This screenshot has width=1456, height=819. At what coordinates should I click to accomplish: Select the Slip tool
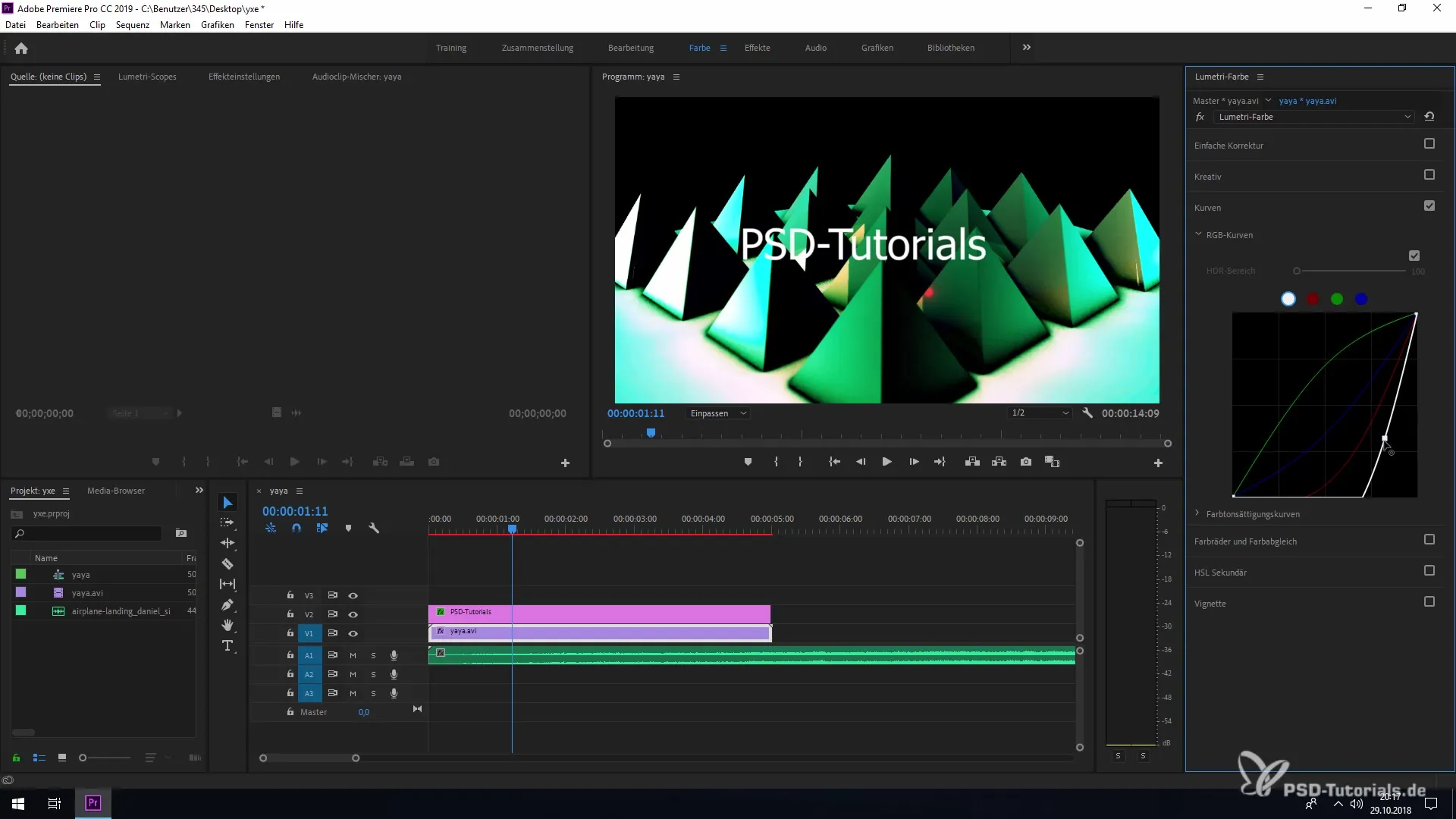click(227, 584)
